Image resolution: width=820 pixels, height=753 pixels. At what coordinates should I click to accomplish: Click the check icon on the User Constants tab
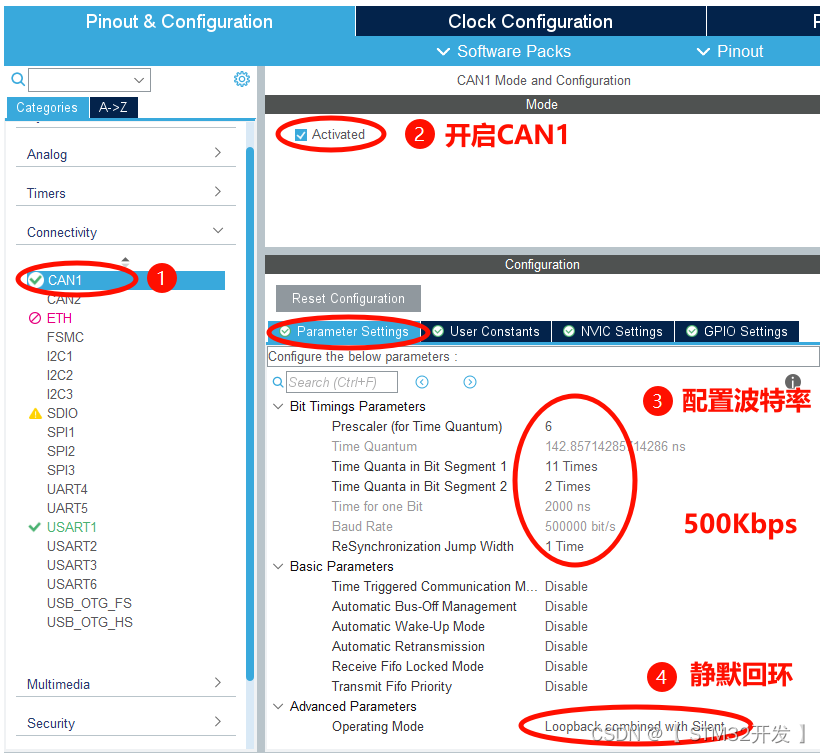[x=438, y=331]
